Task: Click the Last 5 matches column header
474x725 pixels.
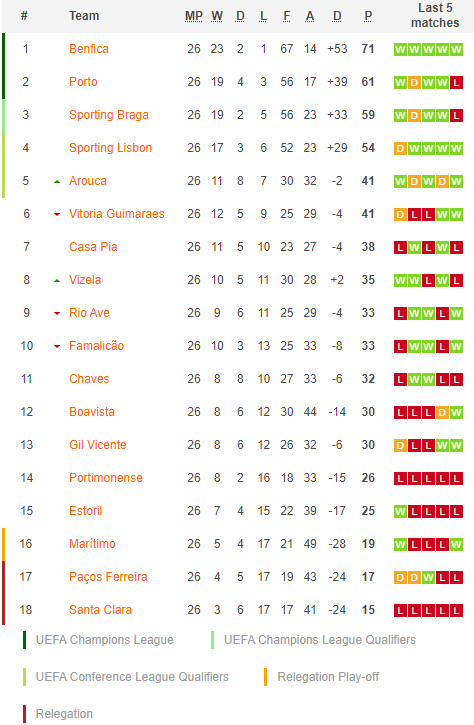Action: point(435,15)
